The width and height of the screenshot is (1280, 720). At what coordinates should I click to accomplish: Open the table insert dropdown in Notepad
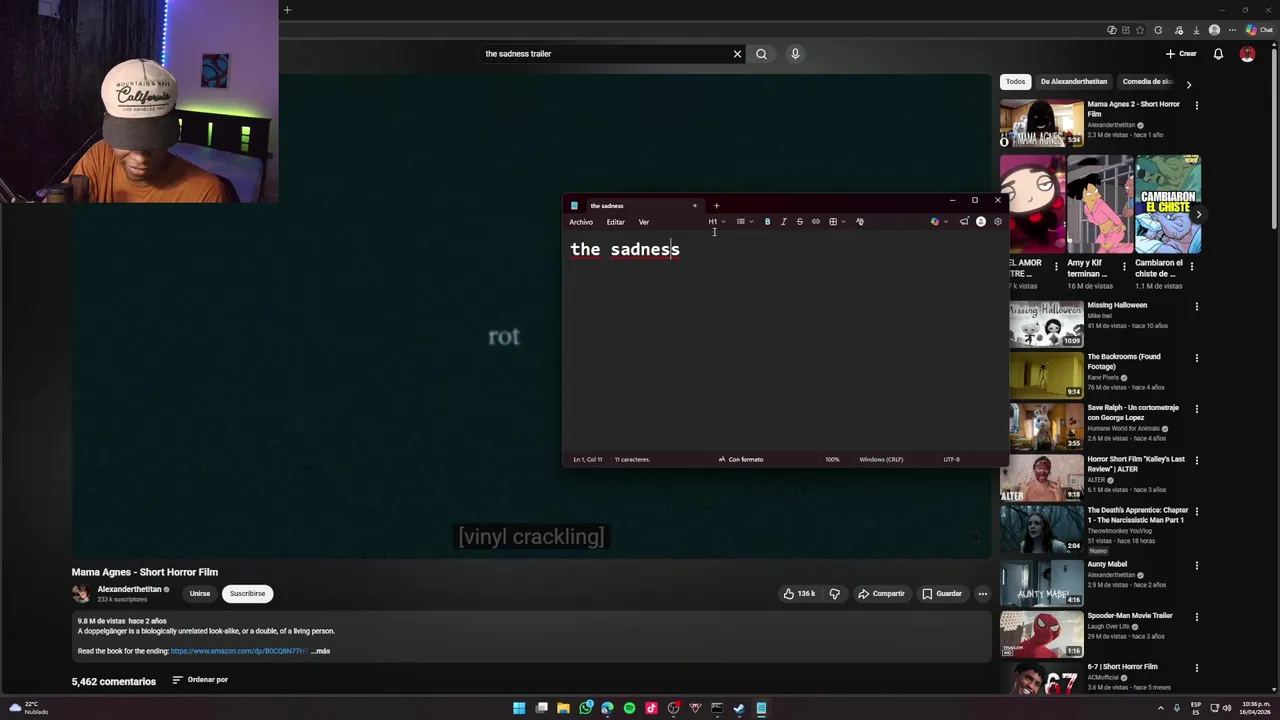click(x=836, y=222)
